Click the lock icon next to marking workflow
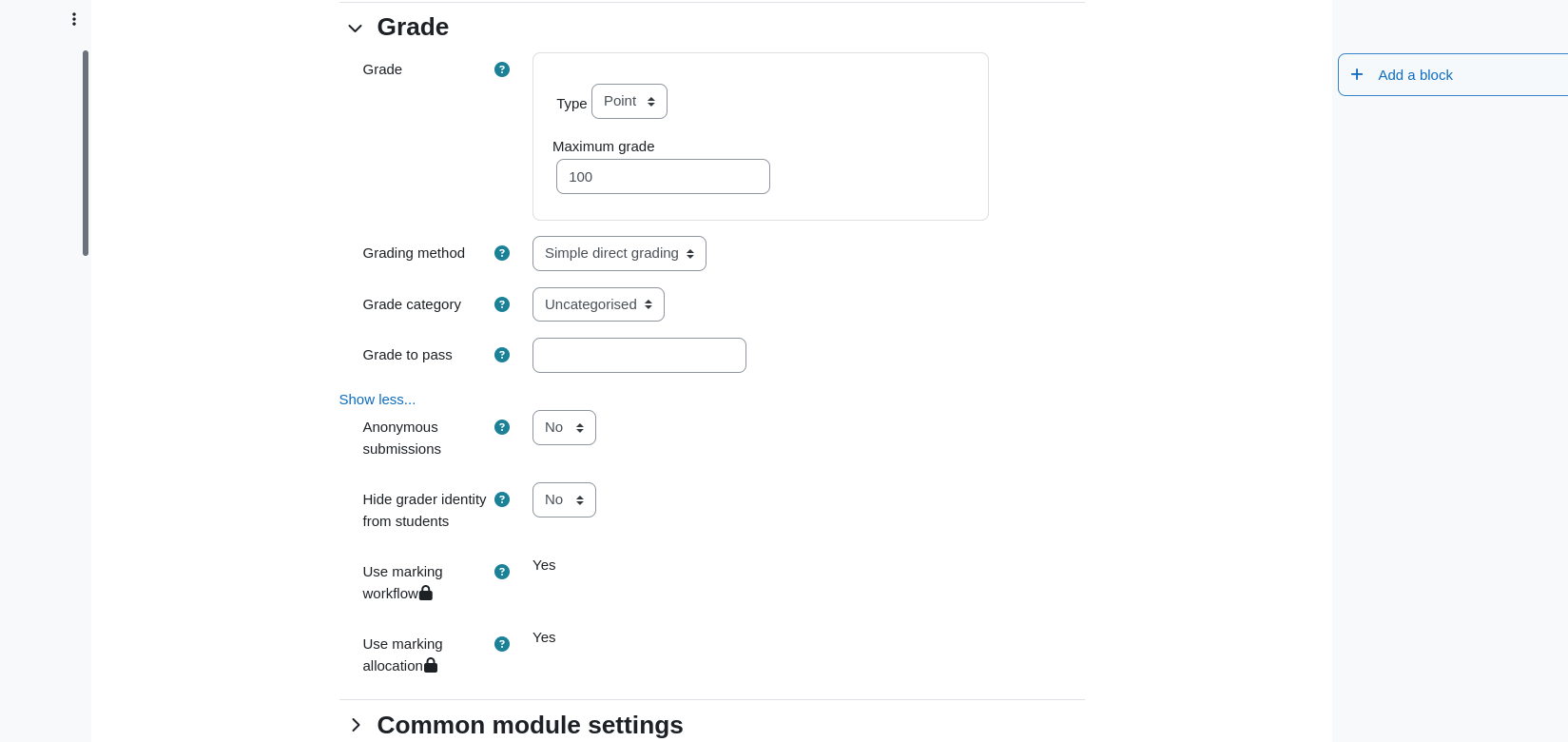Viewport: 1568px width, 742px height. click(426, 593)
